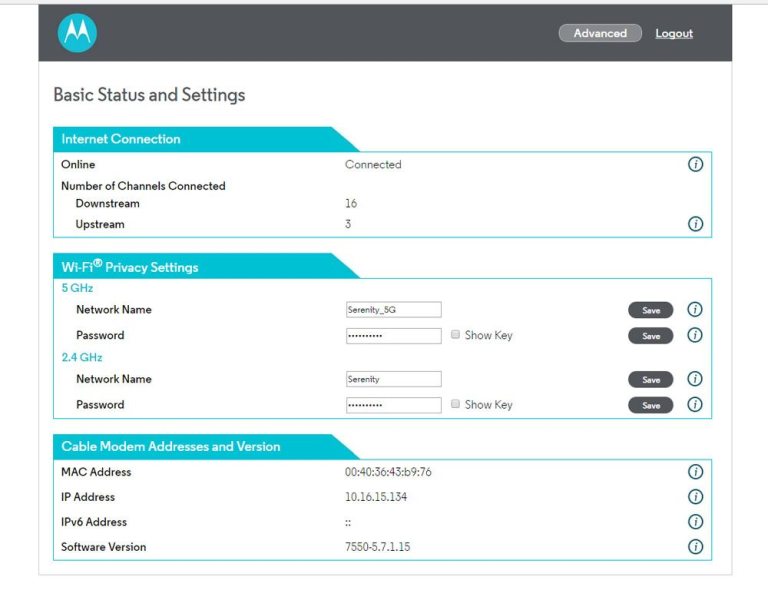Click the Motorola logo icon
The image size is (768, 597).
77,33
